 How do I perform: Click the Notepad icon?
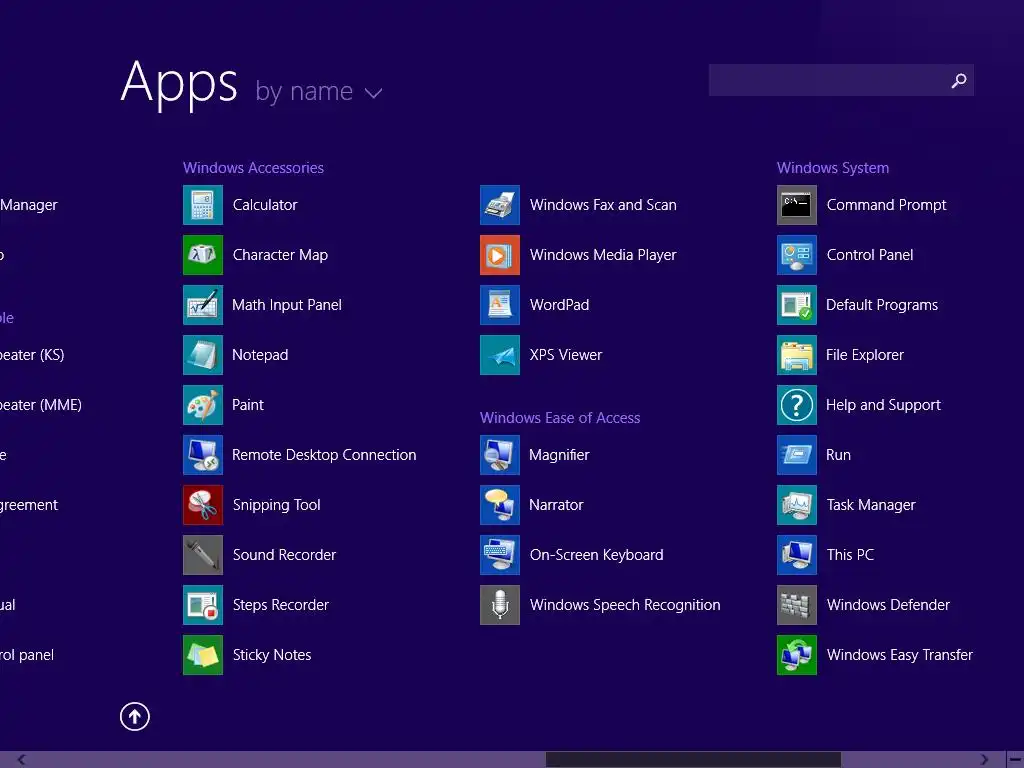pos(202,355)
